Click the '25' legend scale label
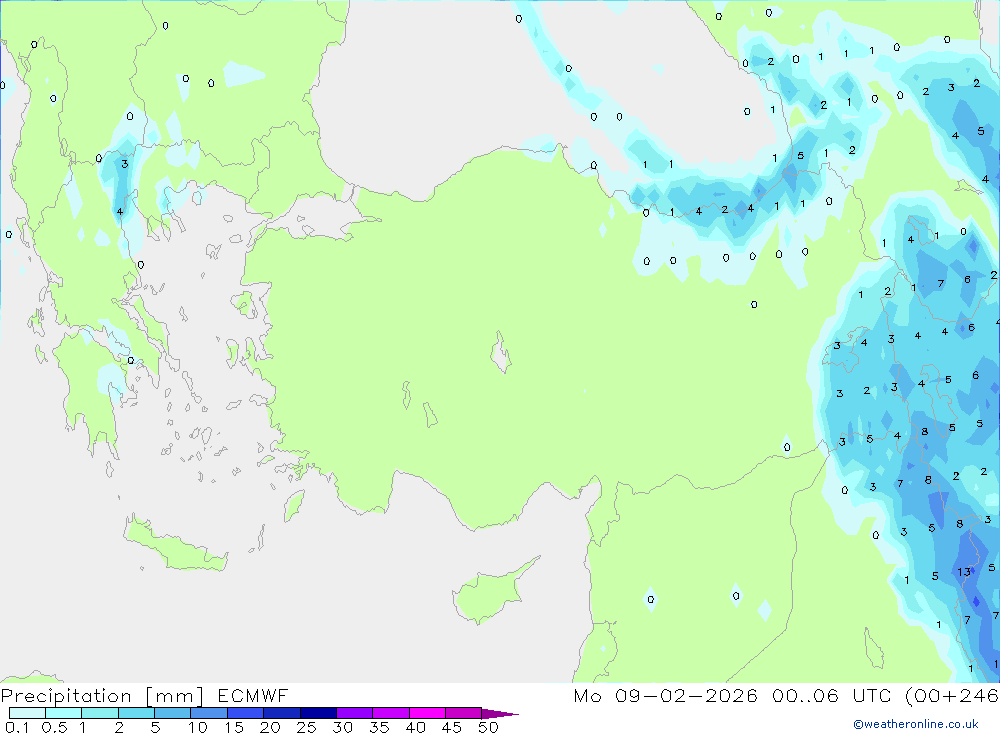 click(307, 727)
